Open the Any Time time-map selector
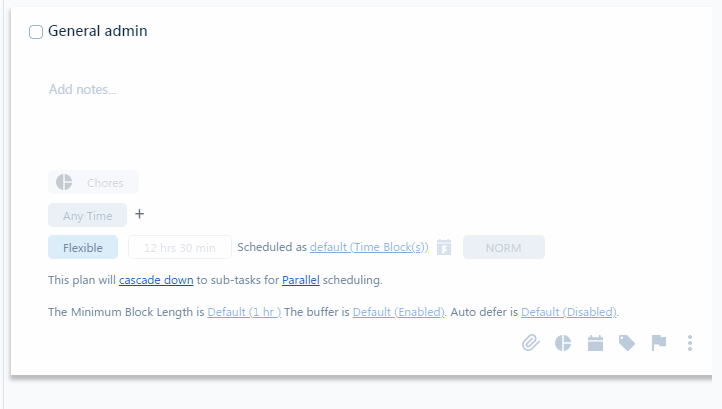722x409 pixels. (87, 215)
